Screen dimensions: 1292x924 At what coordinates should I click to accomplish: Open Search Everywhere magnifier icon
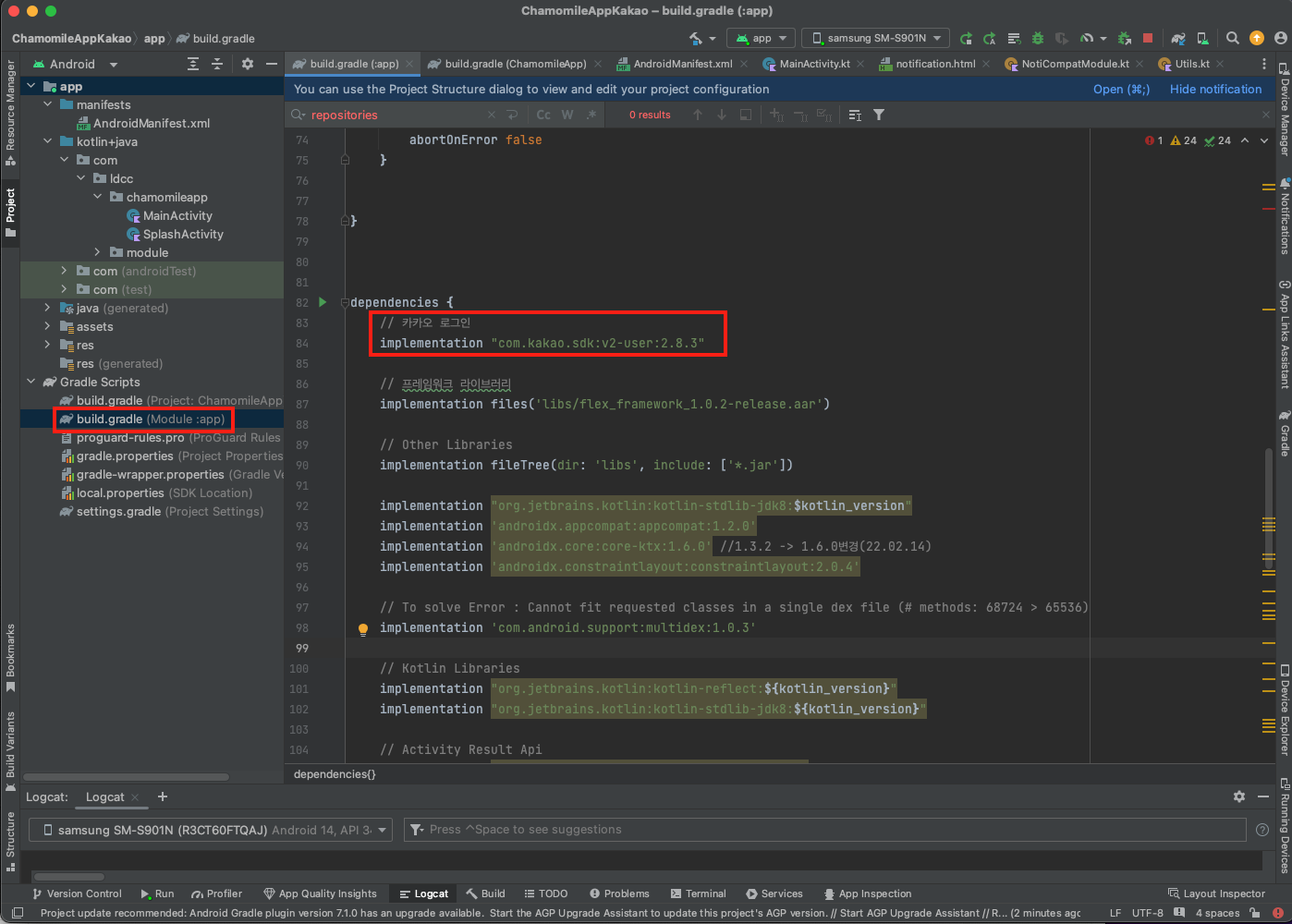[1232, 38]
